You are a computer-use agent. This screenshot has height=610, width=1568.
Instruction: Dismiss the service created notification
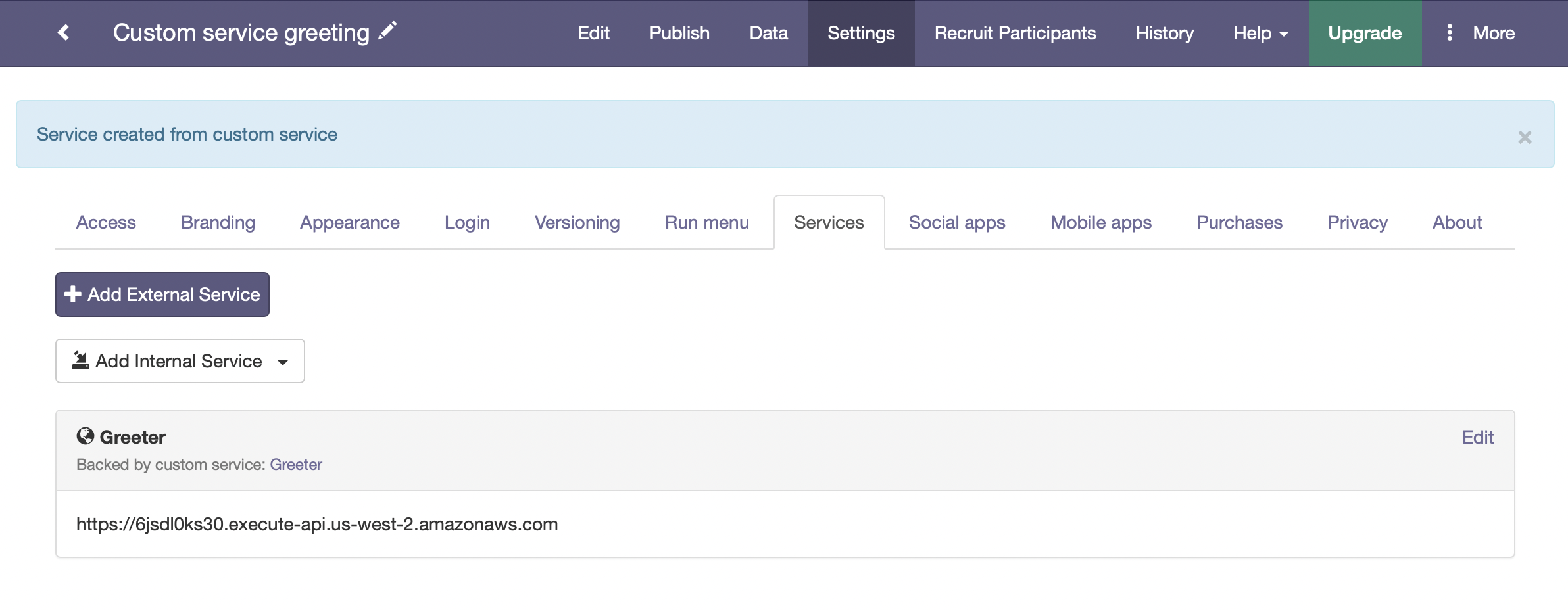1524,137
